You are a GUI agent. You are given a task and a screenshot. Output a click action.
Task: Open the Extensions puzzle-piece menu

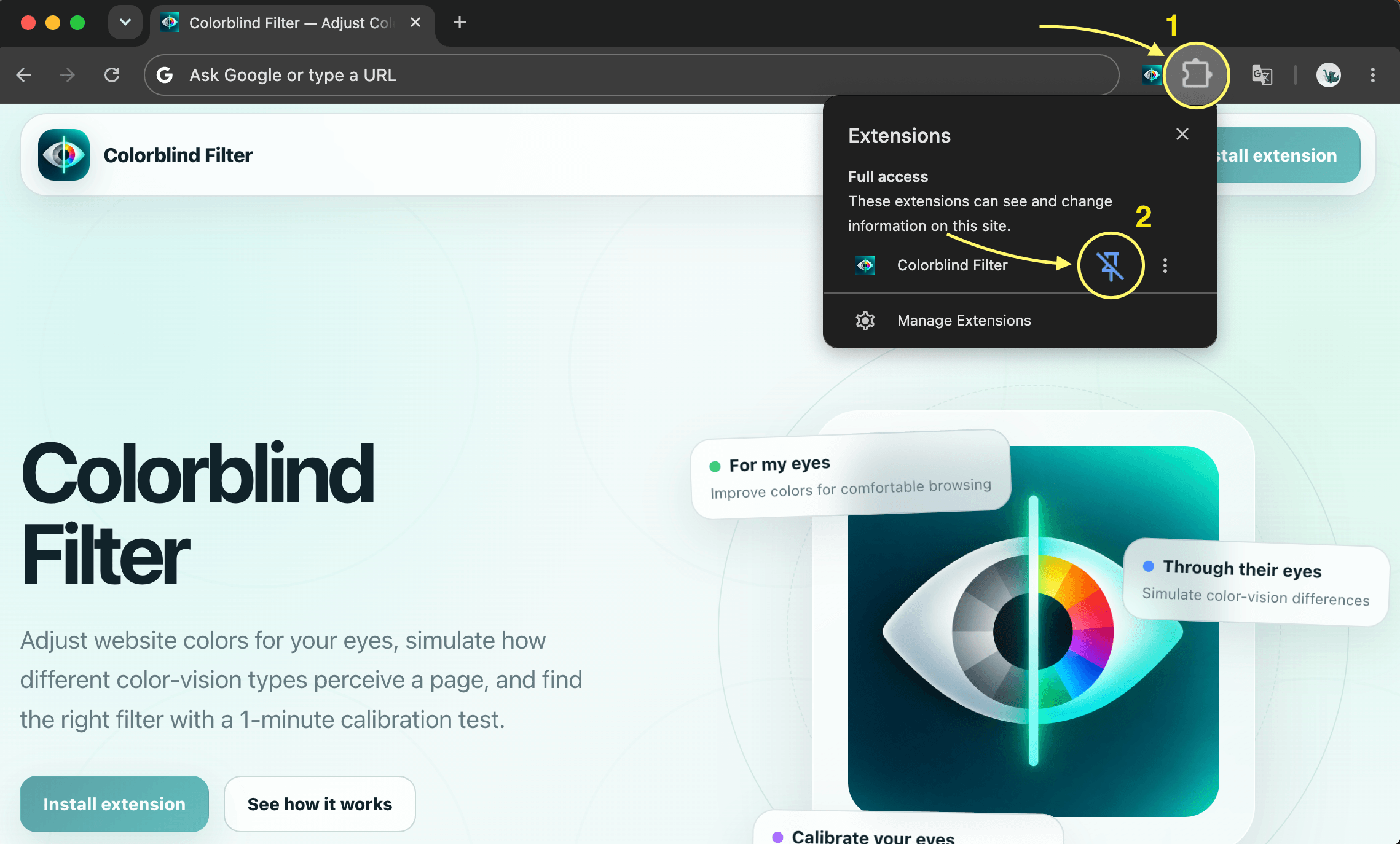1196,75
